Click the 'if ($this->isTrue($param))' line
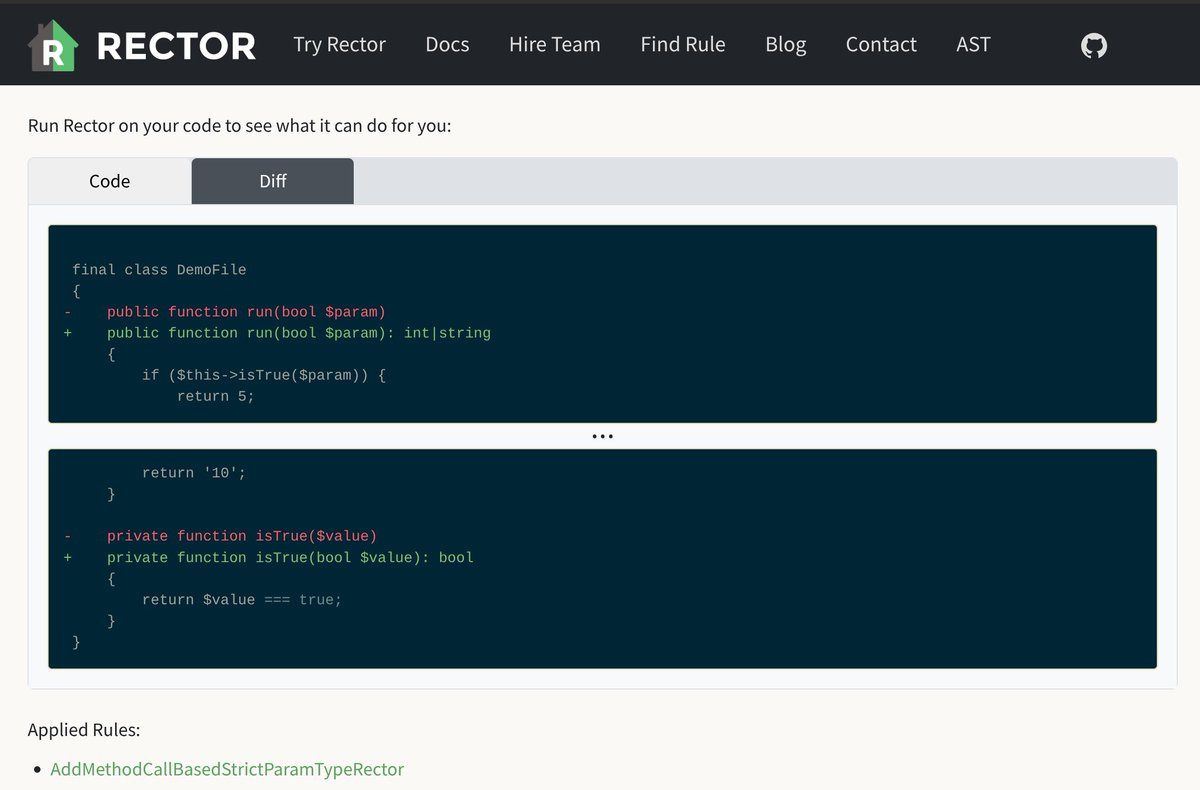This screenshot has width=1200, height=790. [264, 374]
